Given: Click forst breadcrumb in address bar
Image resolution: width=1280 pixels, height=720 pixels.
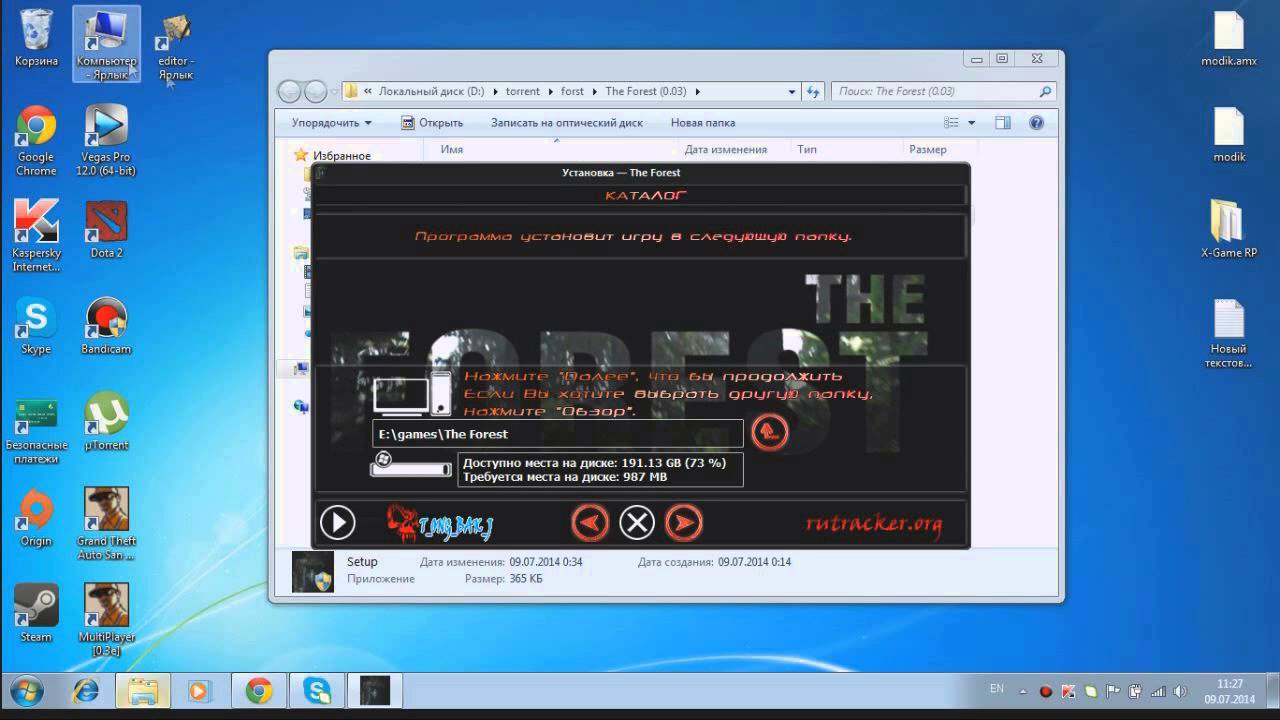Looking at the screenshot, I should coord(572,91).
